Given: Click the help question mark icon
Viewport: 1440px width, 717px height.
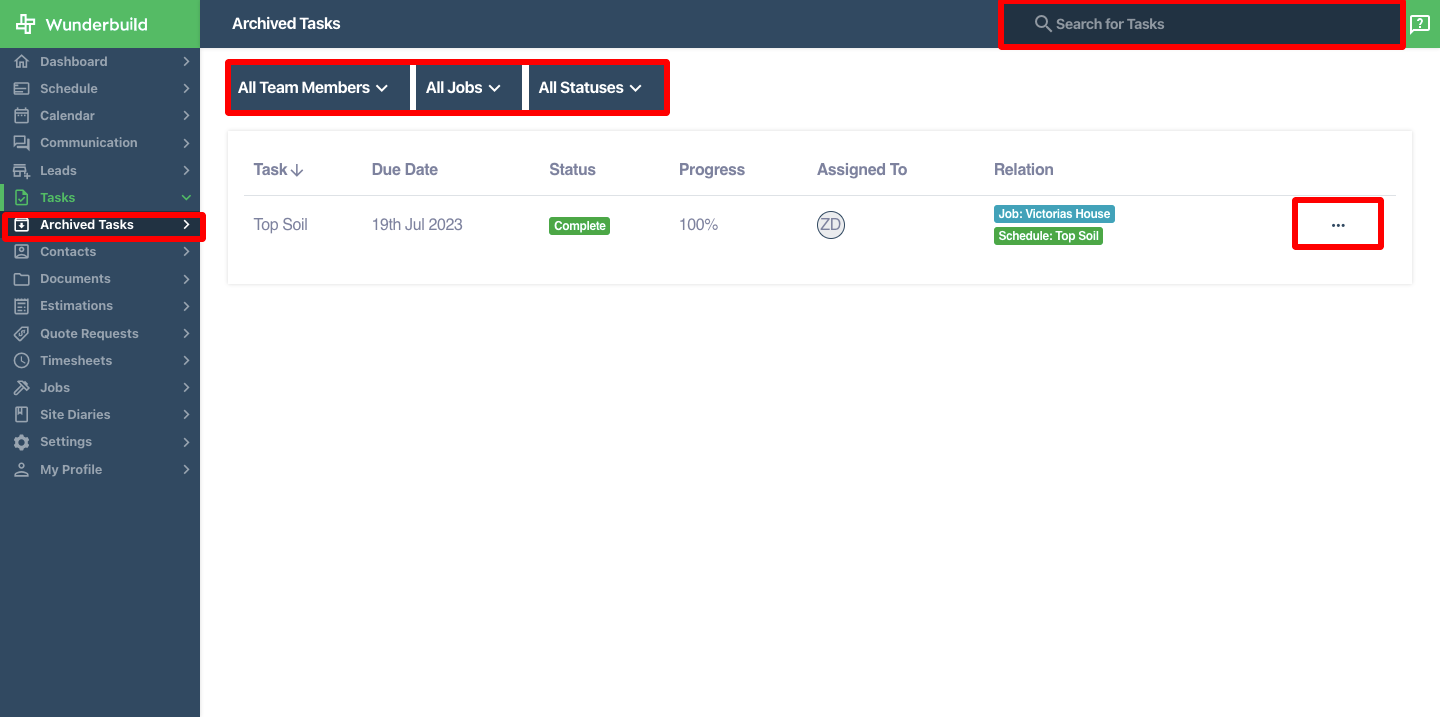Looking at the screenshot, I should 1420,24.
